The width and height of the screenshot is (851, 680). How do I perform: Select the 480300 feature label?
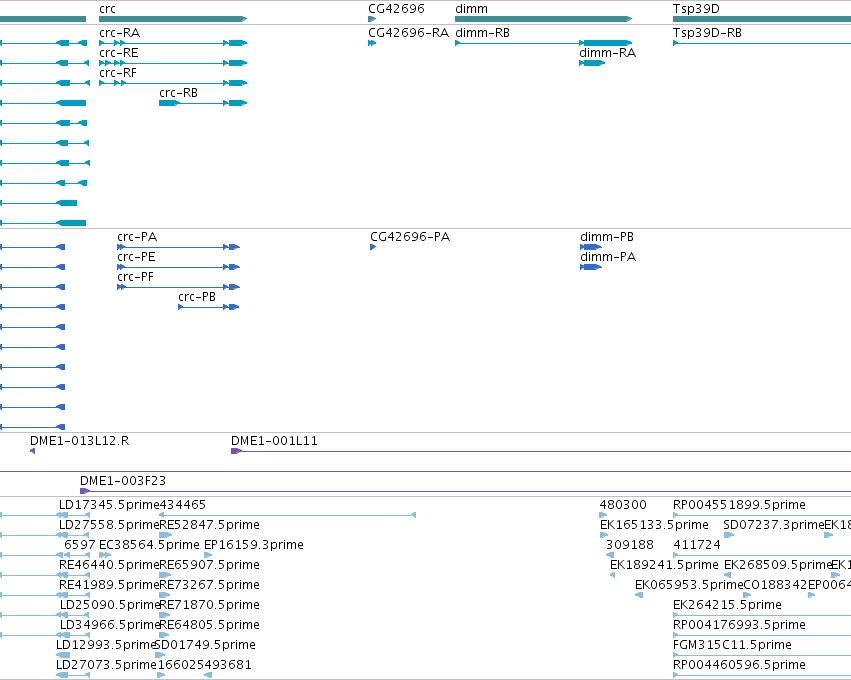[623, 505]
